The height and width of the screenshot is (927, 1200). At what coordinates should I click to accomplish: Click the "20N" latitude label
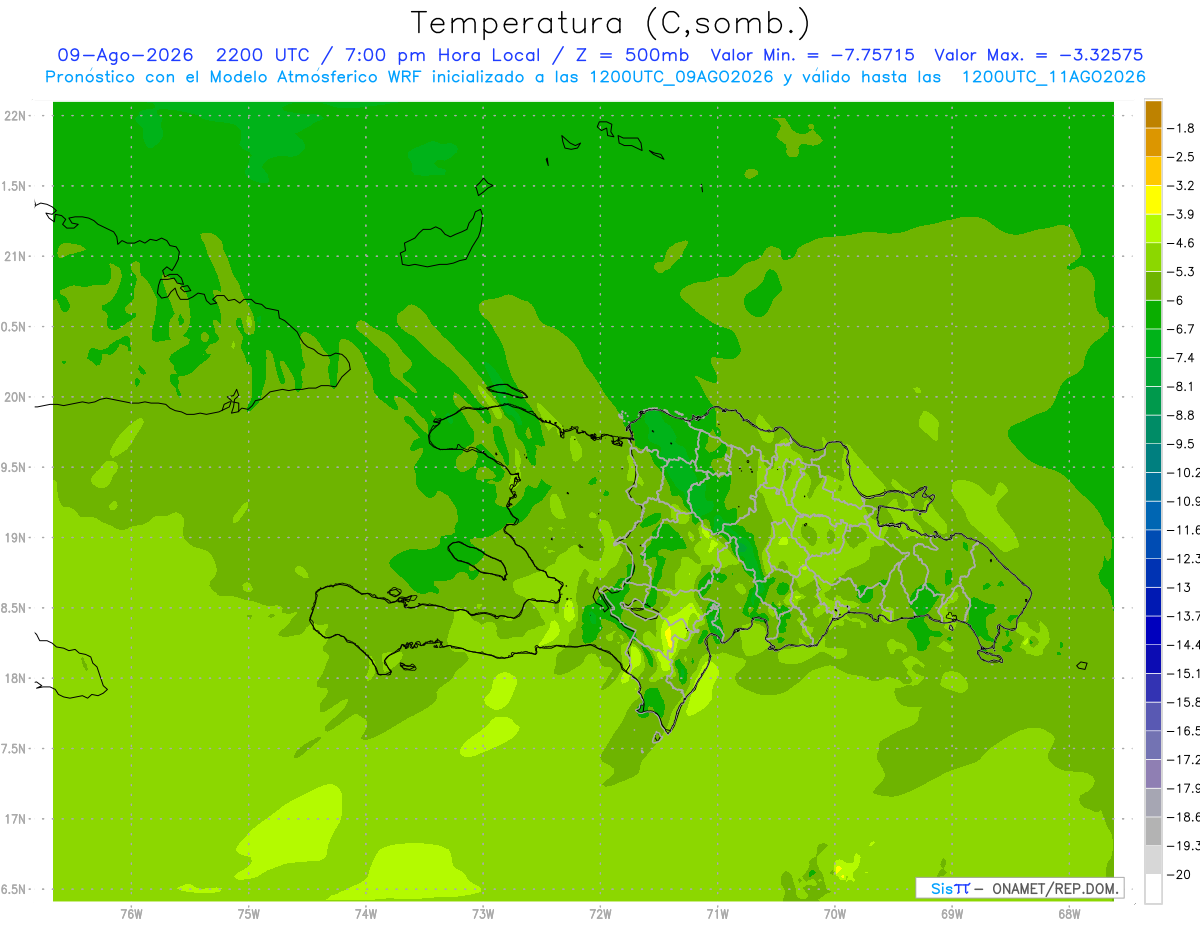(15, 397)
